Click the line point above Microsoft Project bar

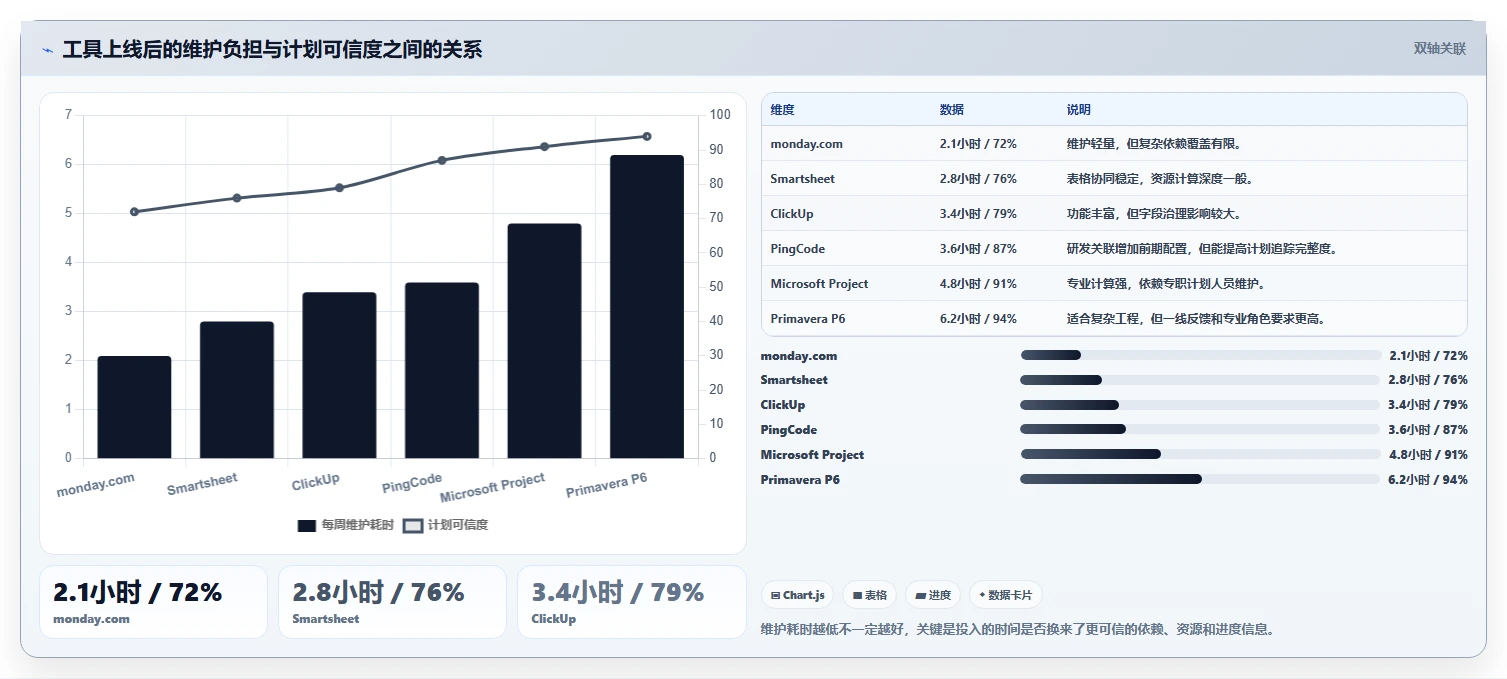click(544, 147)
